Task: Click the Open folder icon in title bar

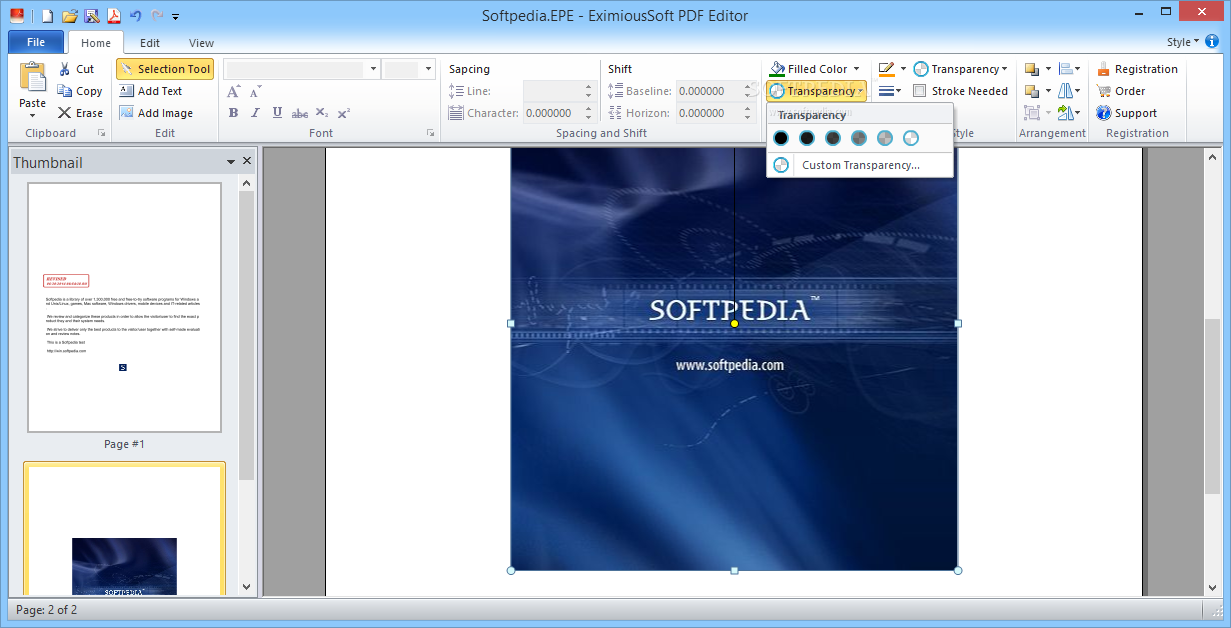Action: 70,16
